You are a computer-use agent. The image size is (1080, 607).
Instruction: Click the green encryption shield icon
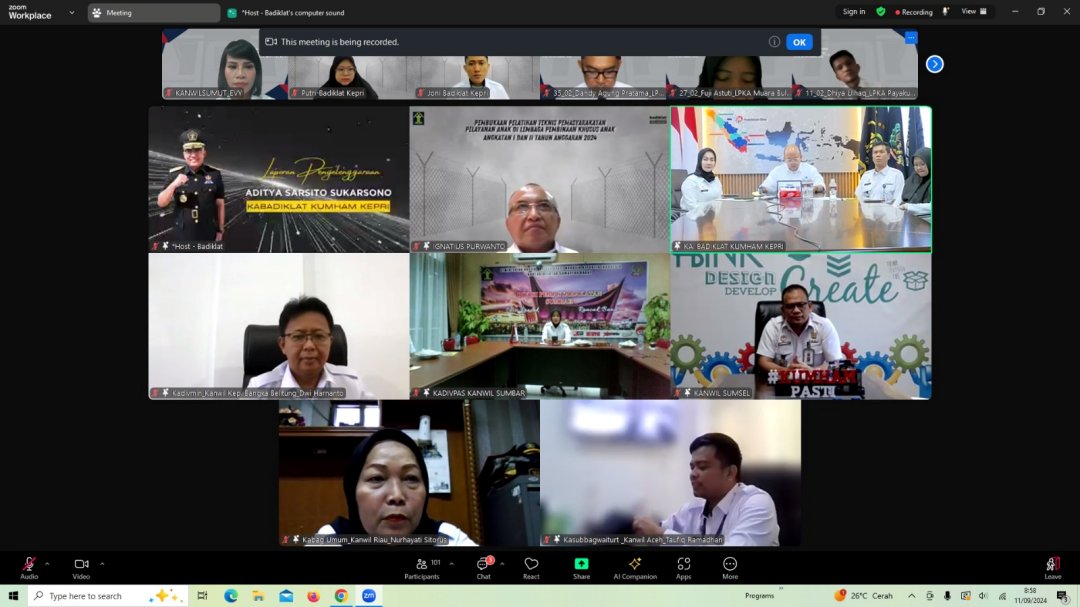click(x=881, y=12)
